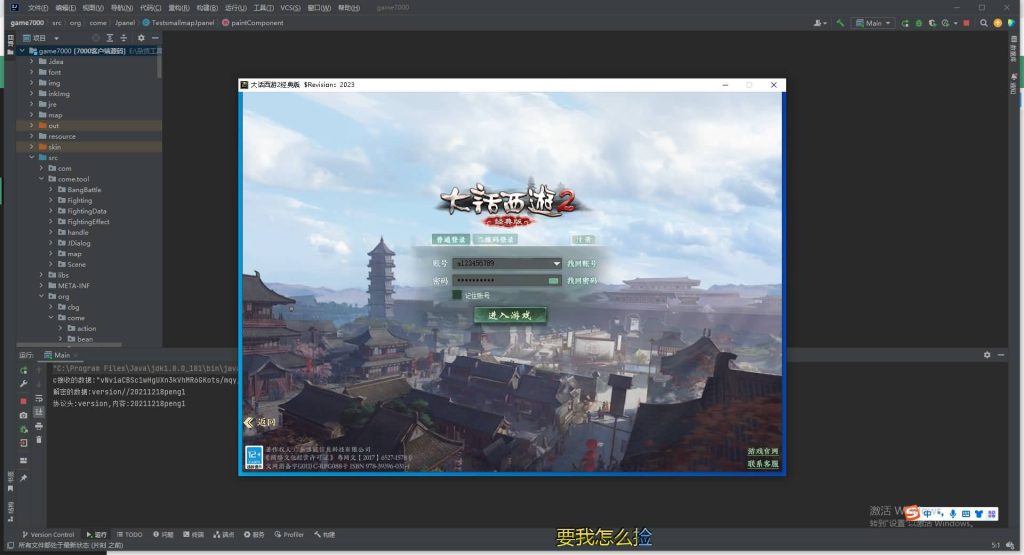Click the Debug bug icon in toolbar
The height and width of the screenshot is (555, 1024).
(917, 22)
